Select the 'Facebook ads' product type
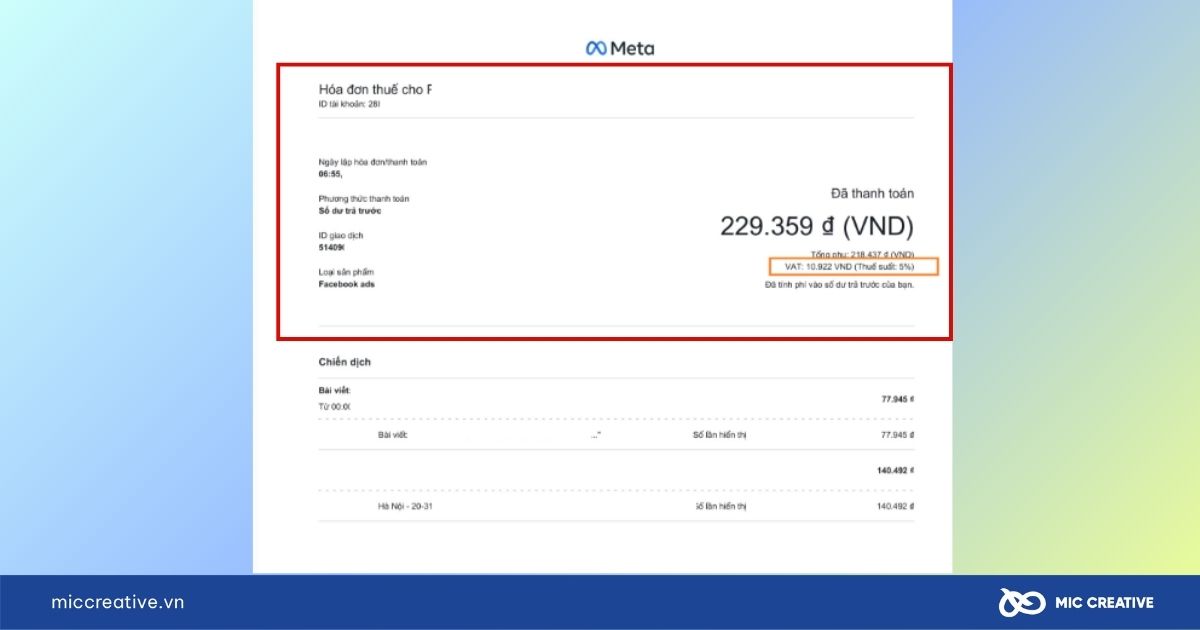 coord(347,284)
